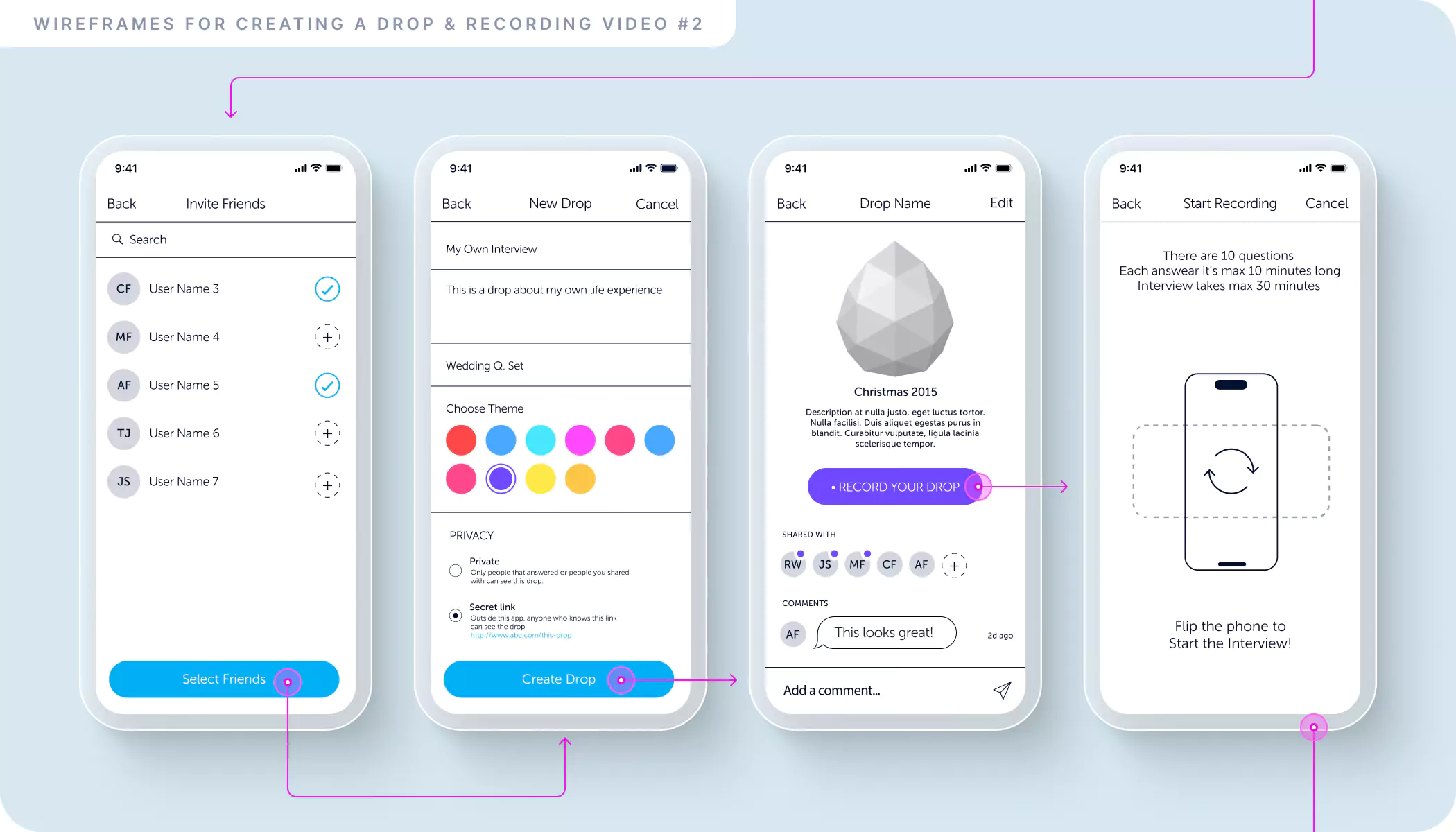Tap the add friend icon for User Name 7
This screenshot has width=1456, height=832.
tap(327, 482)
